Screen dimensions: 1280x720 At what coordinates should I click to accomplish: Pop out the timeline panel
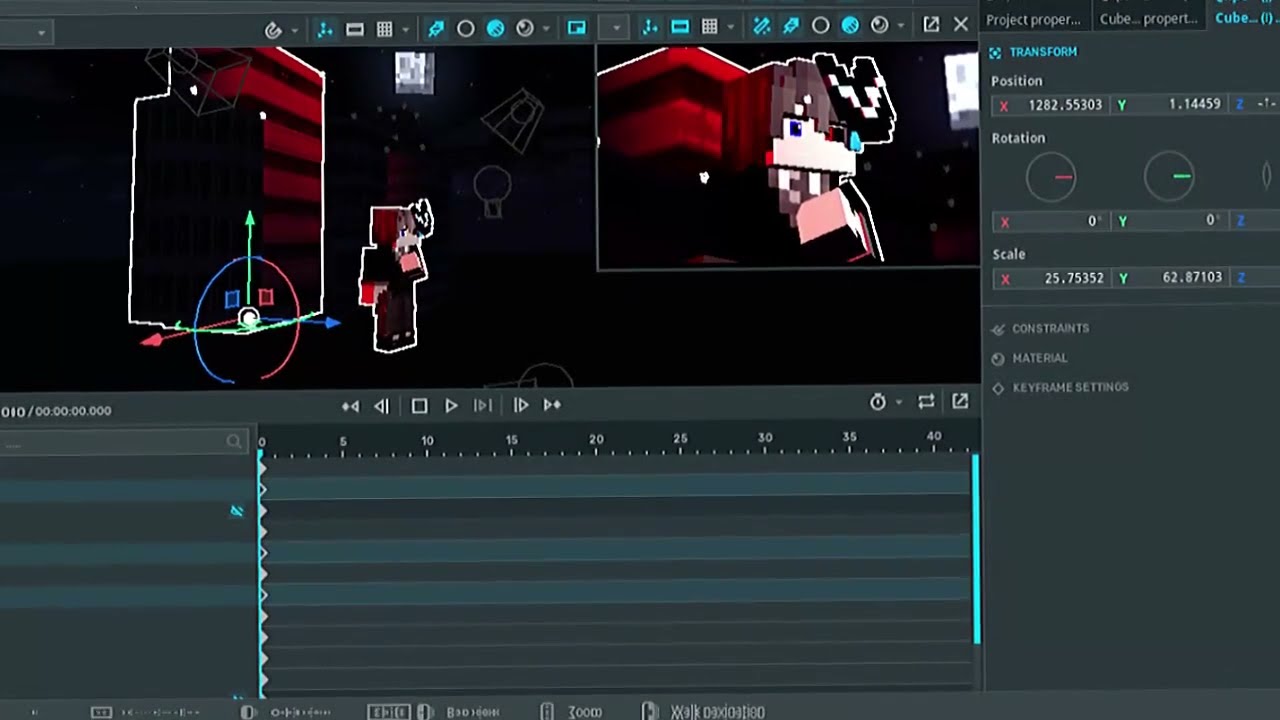pyautogui.click(x=960, y=401)
